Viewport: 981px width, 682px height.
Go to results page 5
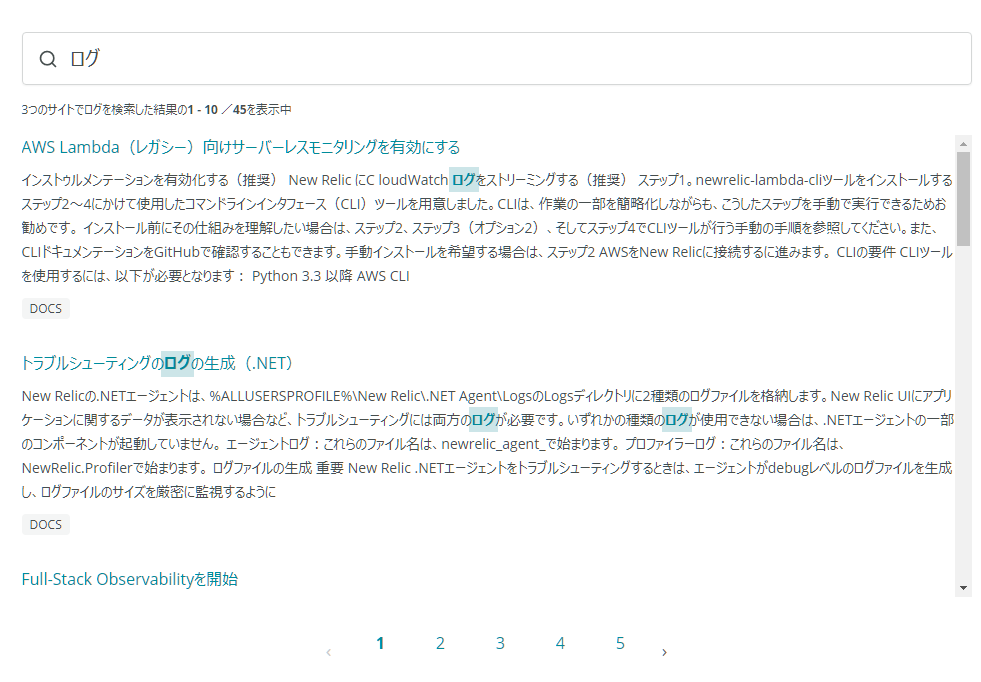[x=620, y=643]
